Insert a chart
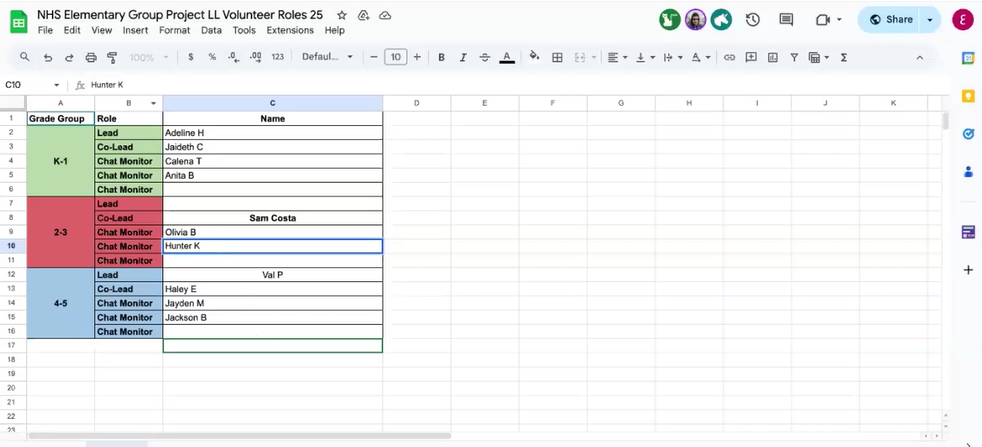 click(x=772, y=57)
